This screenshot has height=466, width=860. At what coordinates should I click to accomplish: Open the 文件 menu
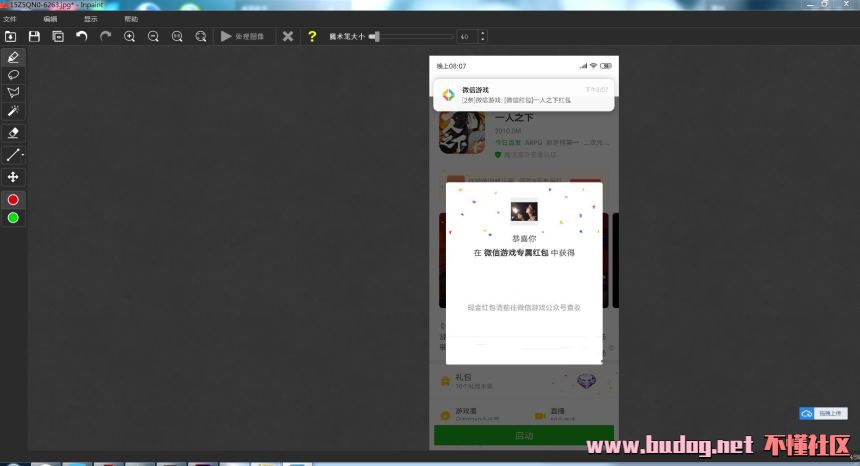(x=10, y=19)
